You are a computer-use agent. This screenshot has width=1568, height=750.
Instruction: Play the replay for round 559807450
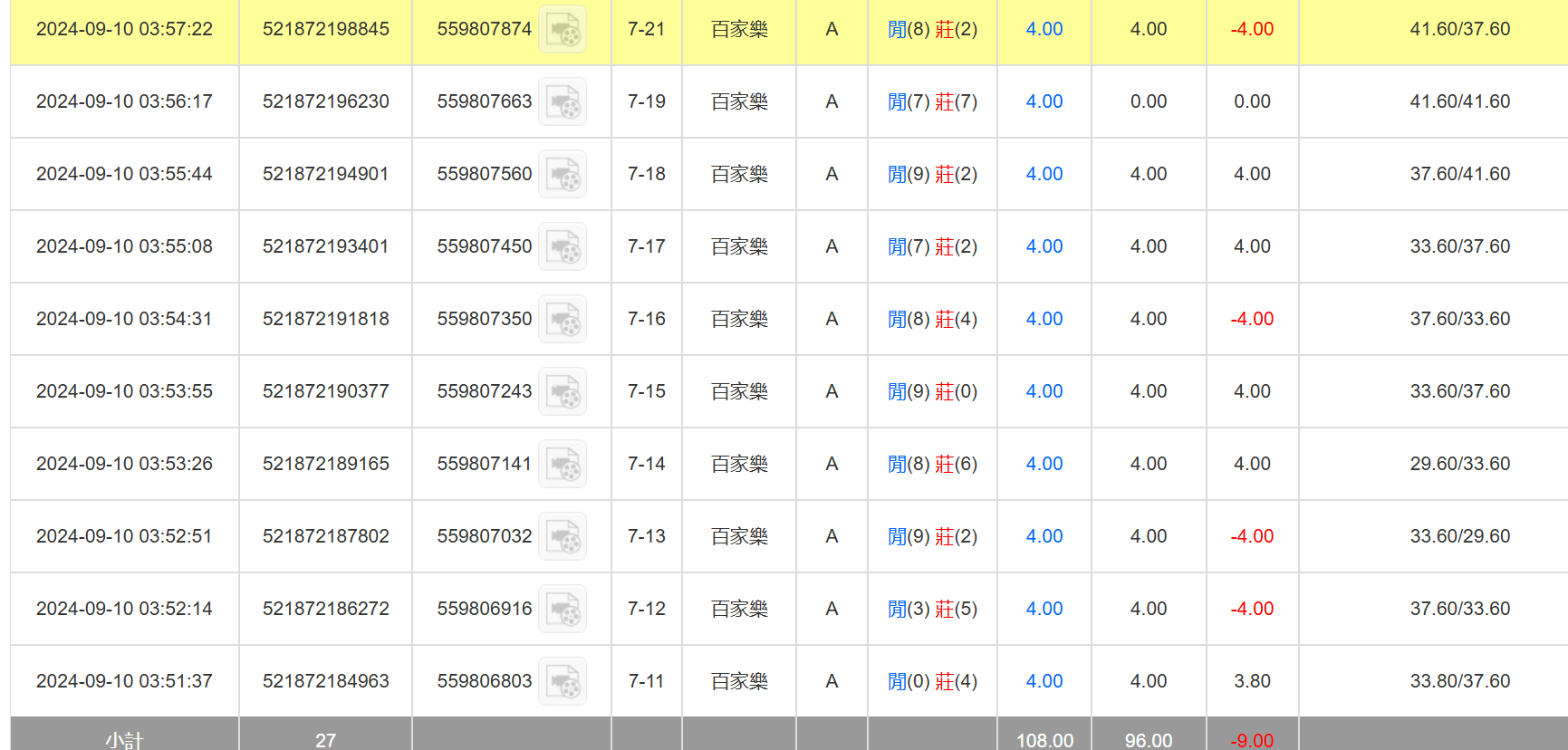563,246
